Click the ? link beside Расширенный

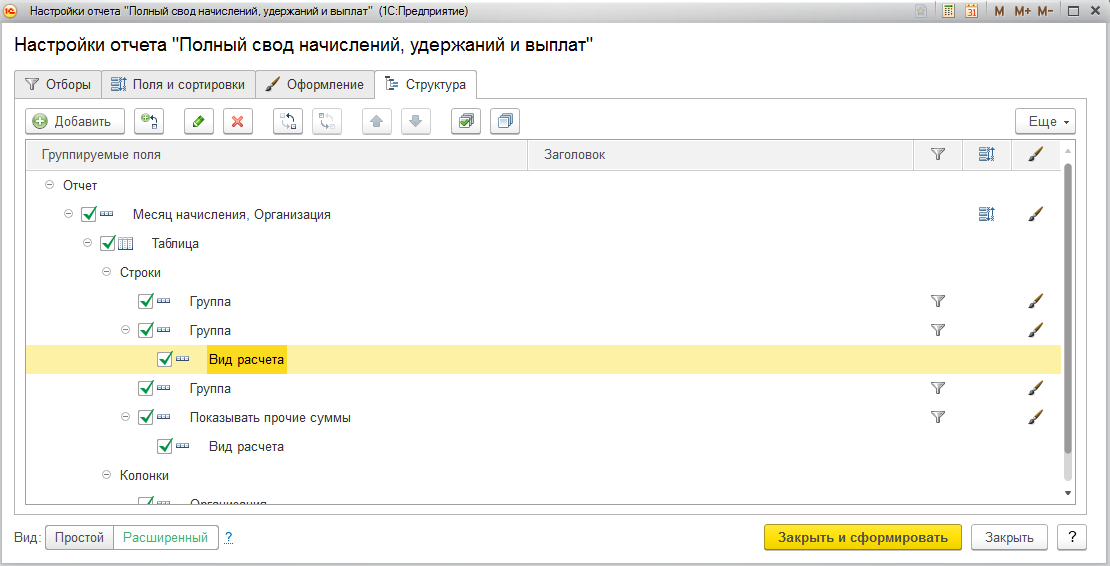pyautogui.click(x=229, y=538)
